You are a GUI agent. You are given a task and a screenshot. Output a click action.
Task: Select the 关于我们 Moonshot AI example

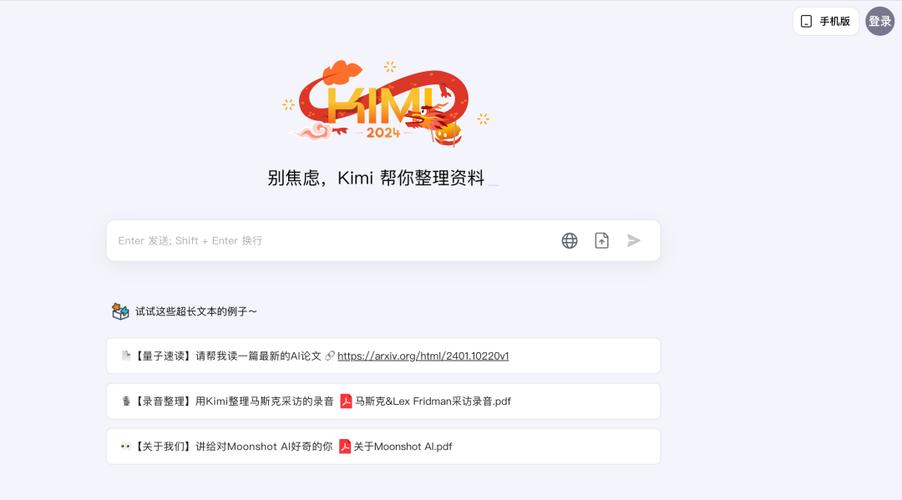(x=383, y=446)
